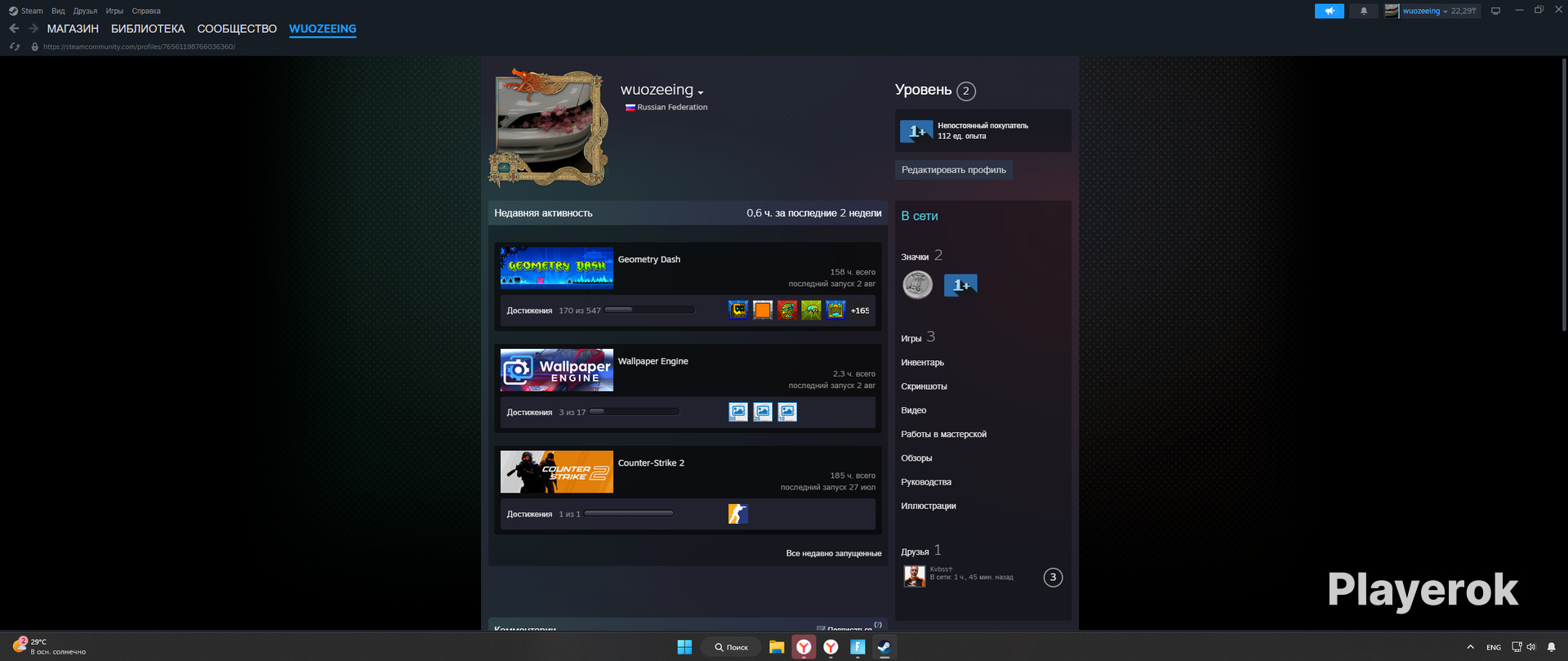Open Windows Start menu

coord(684,647)
